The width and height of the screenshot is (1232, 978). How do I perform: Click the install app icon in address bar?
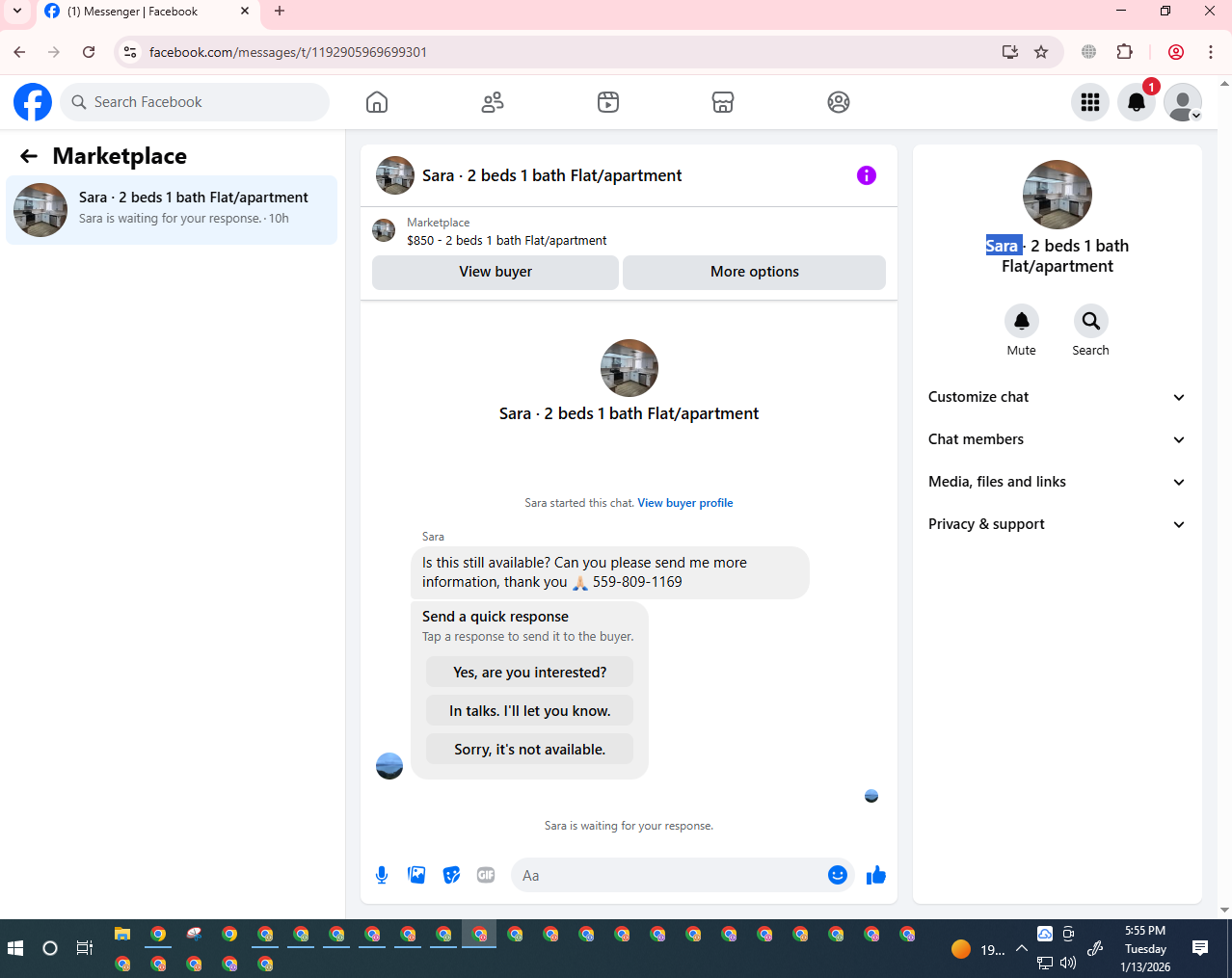click(x=1010, y=52)
